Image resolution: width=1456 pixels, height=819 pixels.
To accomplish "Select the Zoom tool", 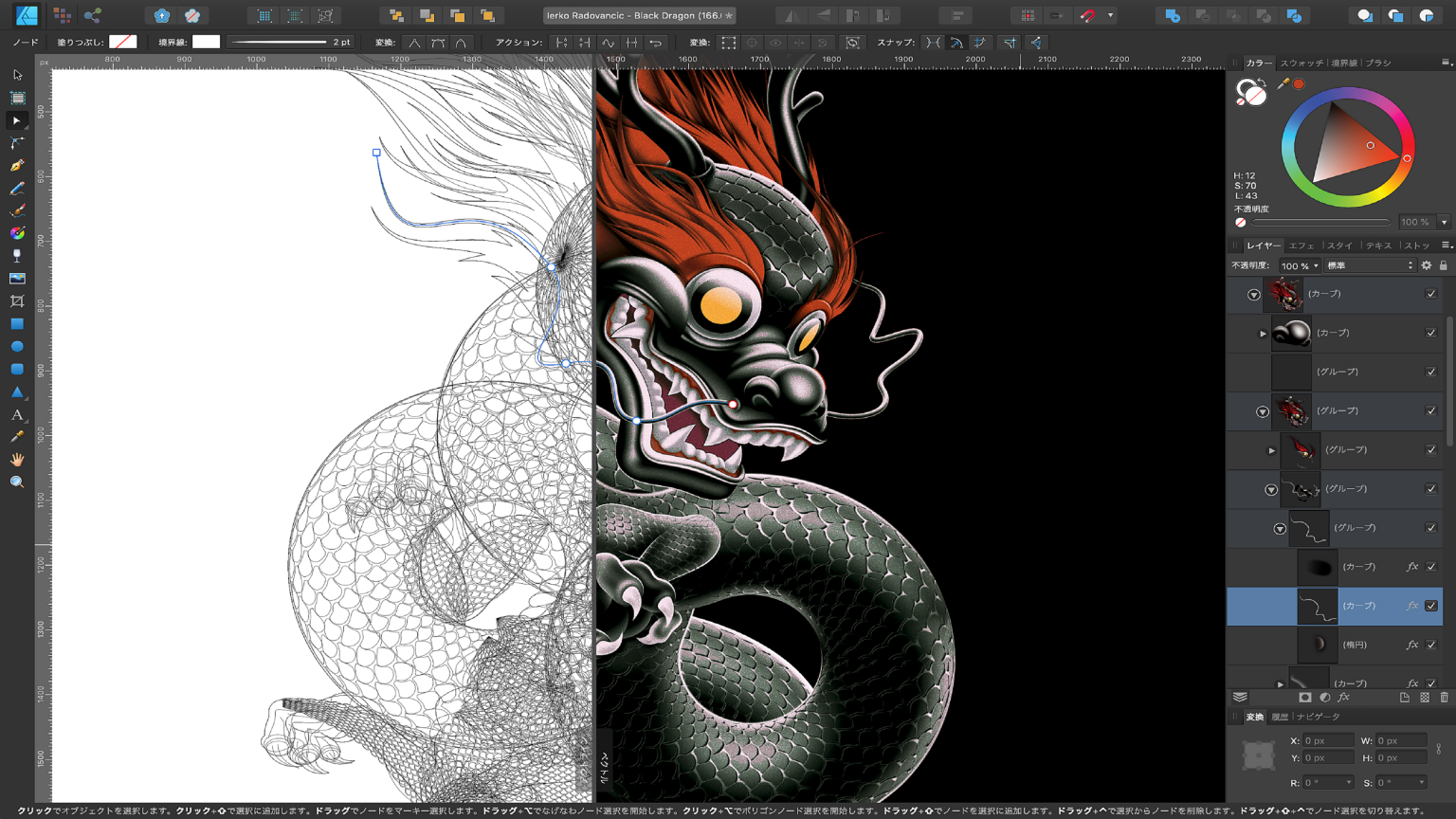I will point(16,481).
